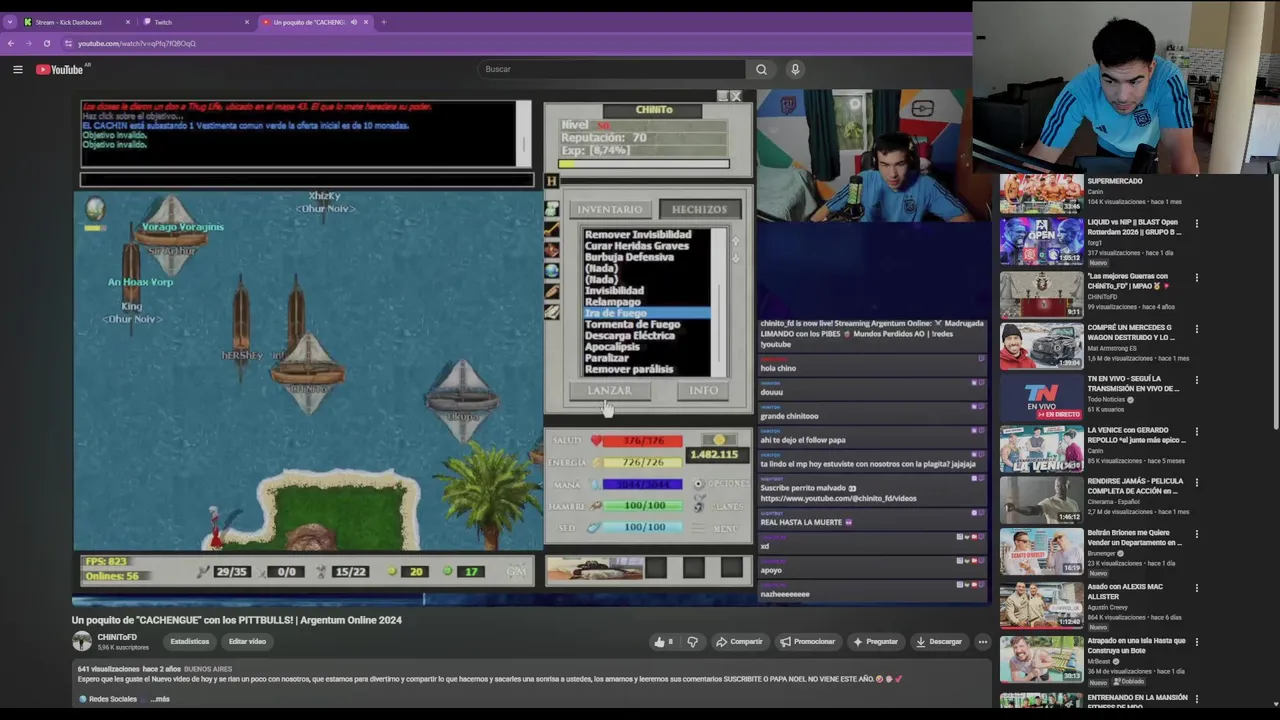The image size is (1280, 720).
Task: Reload the page with browser refresh icon
Action: [x=46, y=43]
